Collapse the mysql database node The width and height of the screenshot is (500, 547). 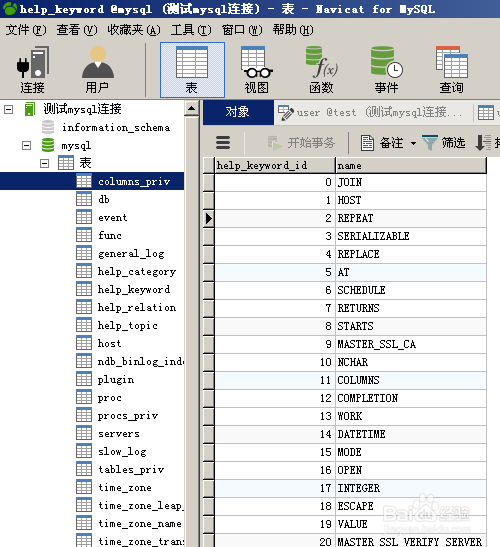(27, 145)
